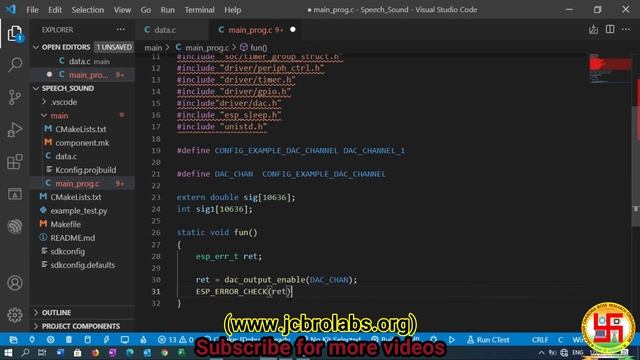Click the ESP-IDF monitor device icon
This screenshot has height=360, width=640.
pos(124,340)
